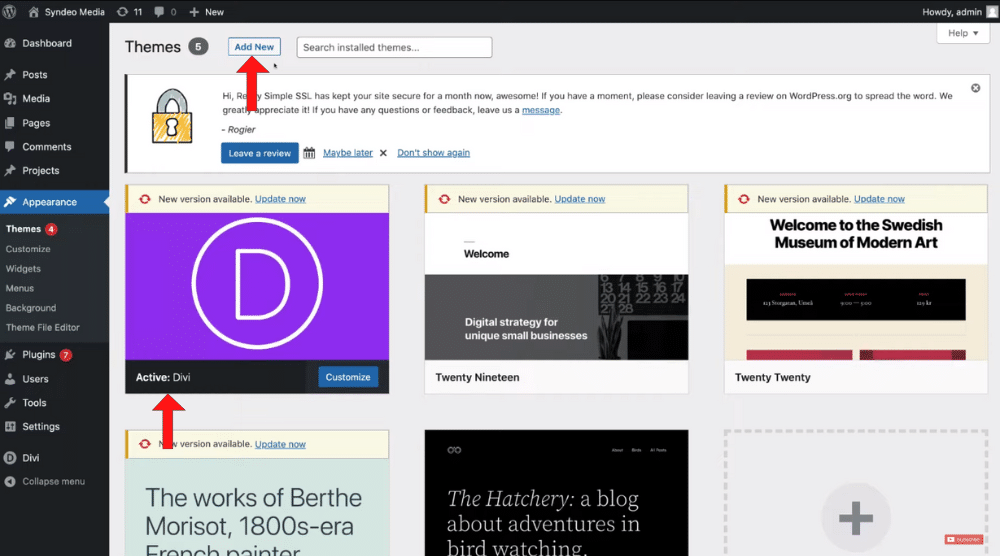Image resolution: width=1000 pixels, height=556 pixels.
Task: Go to Media library
Action: coord(36,99)
